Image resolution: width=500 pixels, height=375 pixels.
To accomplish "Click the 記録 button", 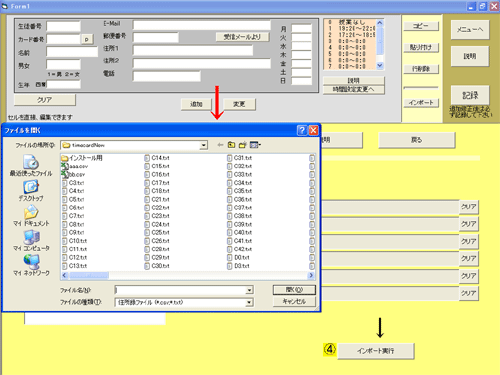I will [470, 95].
